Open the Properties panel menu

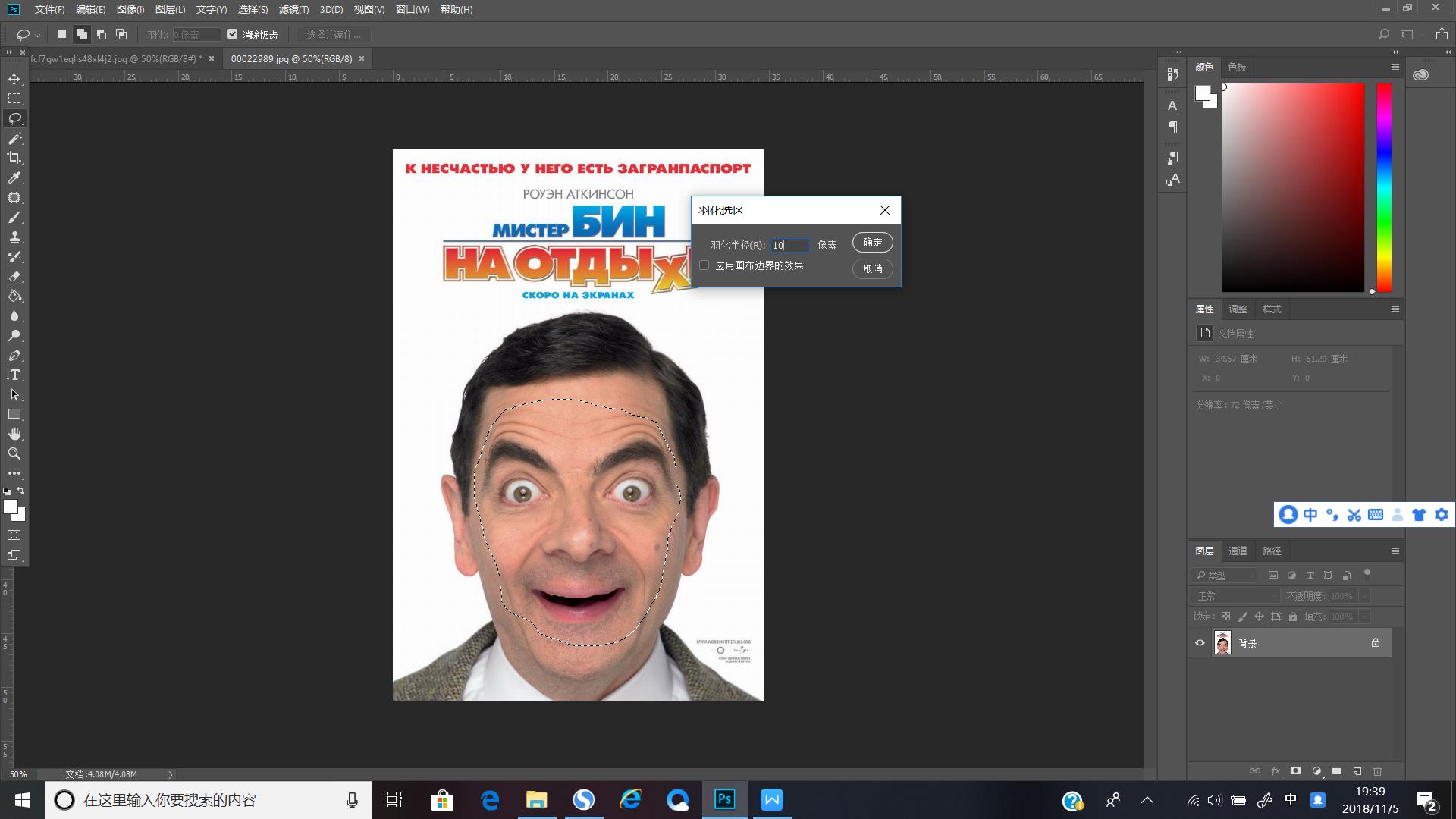[1395, 309]
